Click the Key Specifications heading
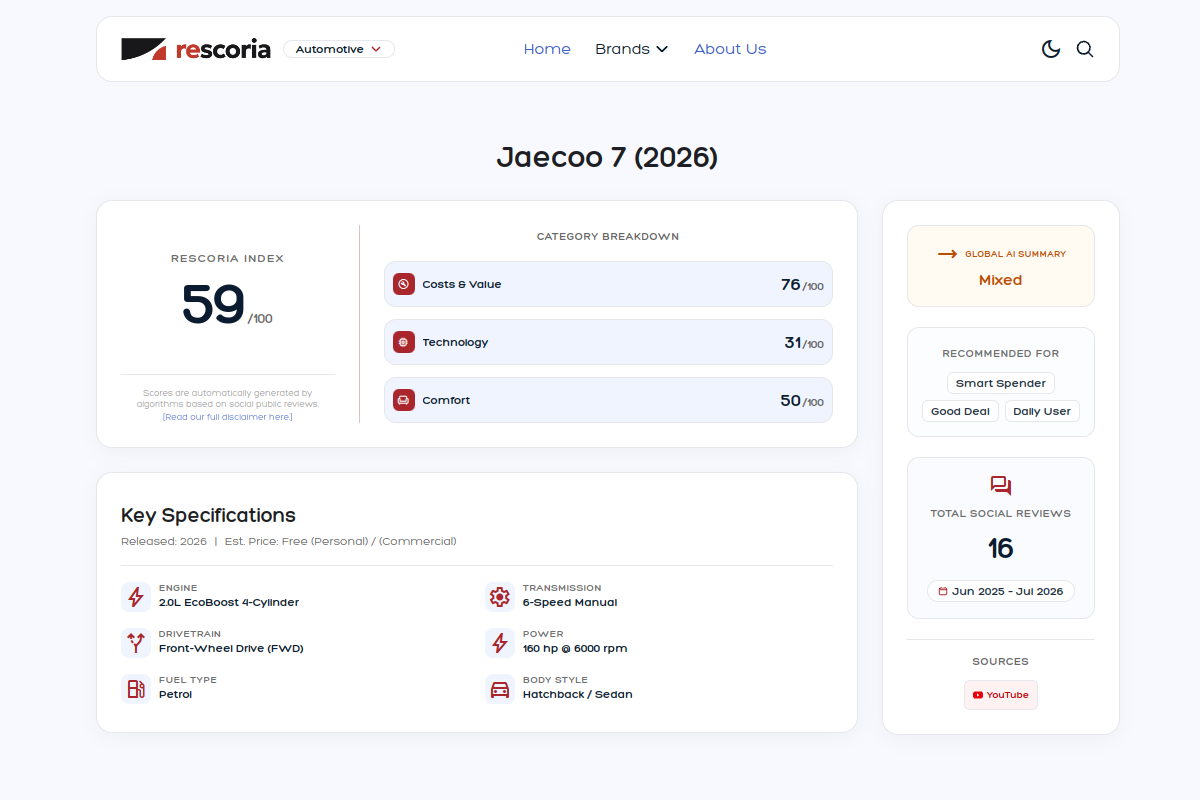The width and height of the screenshot is (1200, 800). tap(208, 516)
